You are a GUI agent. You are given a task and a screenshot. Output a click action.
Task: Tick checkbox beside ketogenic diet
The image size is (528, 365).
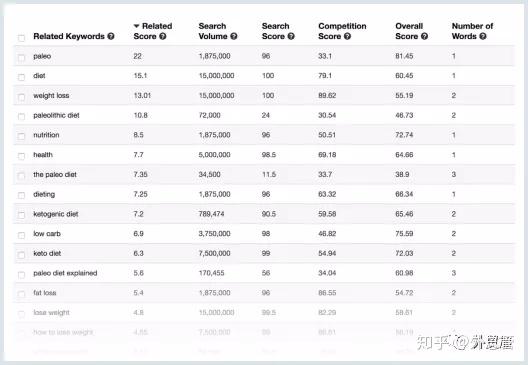(21, 215)
